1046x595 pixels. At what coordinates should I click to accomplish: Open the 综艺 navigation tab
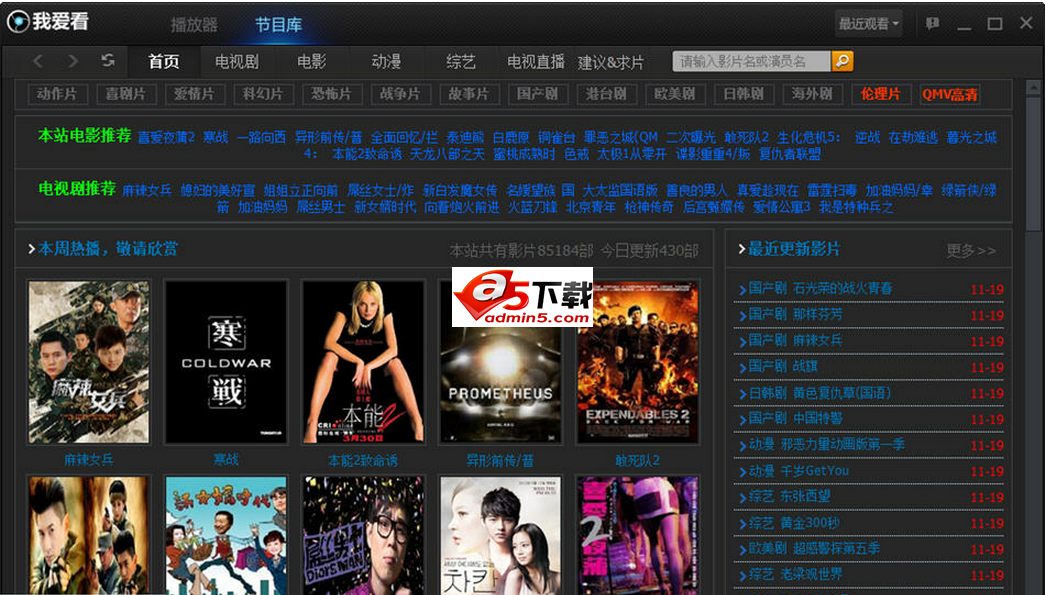click(460, 62)
